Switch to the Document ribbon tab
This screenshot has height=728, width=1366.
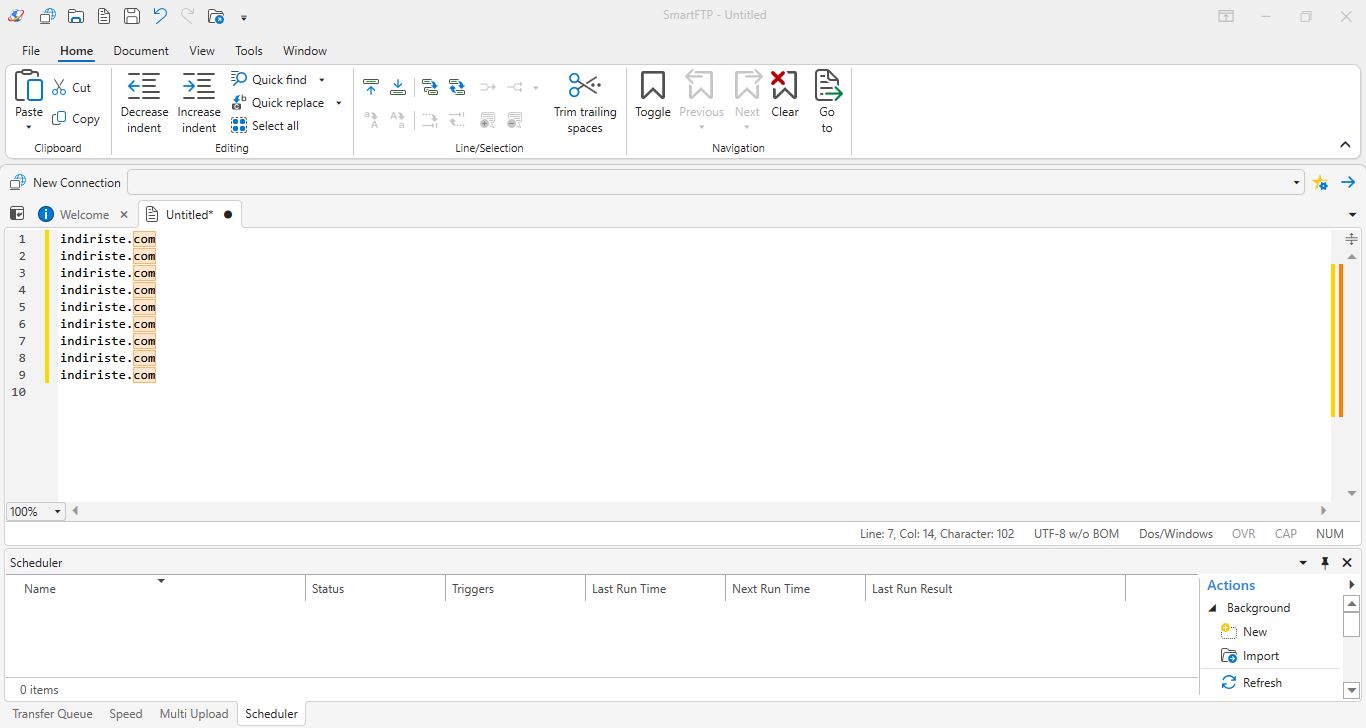tap(141, 51)
